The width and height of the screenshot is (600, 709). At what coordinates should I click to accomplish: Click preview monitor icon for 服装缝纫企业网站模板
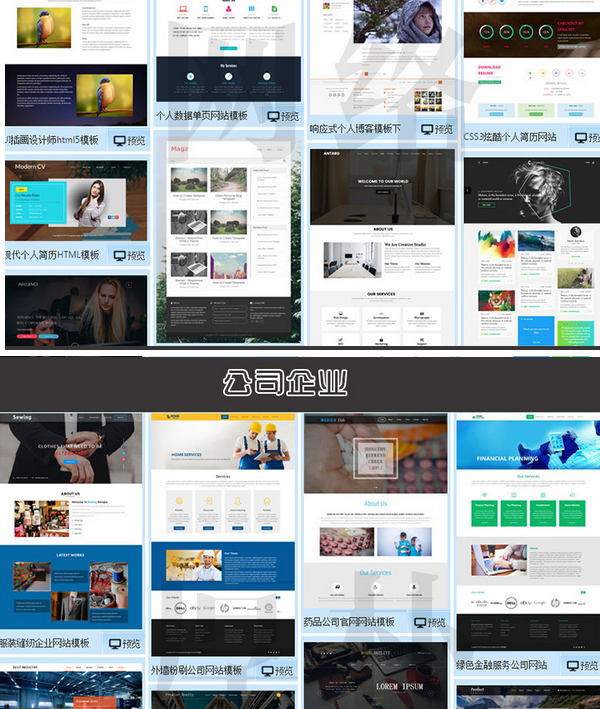coord(116,644)
